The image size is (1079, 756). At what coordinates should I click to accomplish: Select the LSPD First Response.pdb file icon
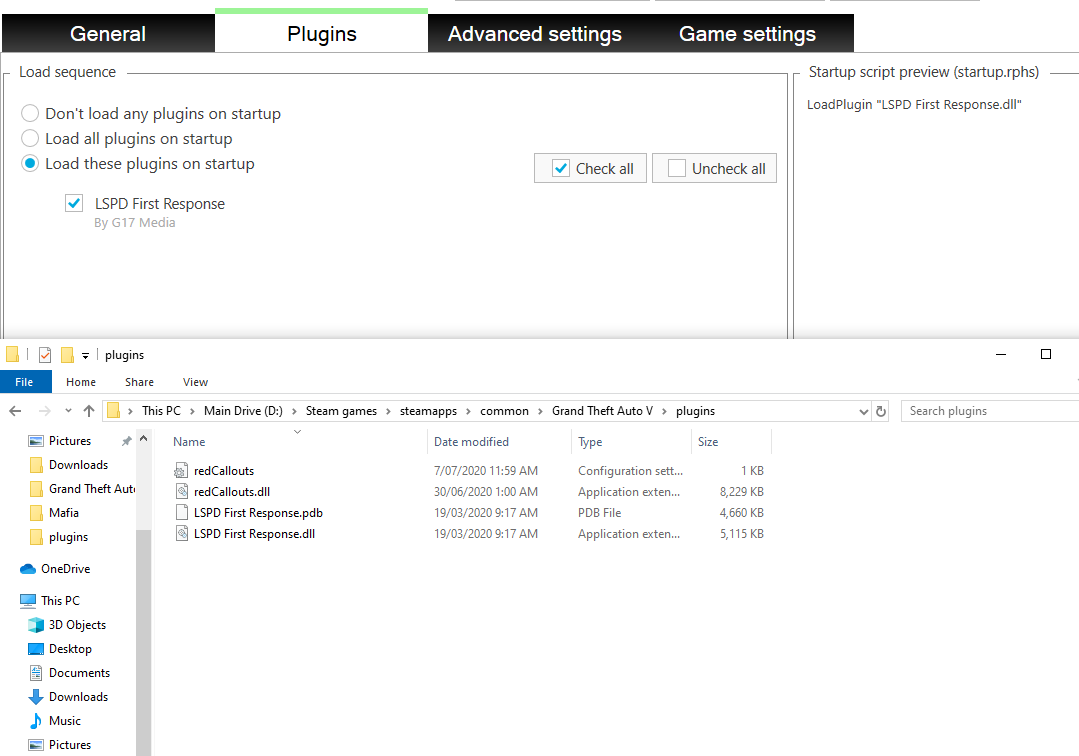point(181,512)
